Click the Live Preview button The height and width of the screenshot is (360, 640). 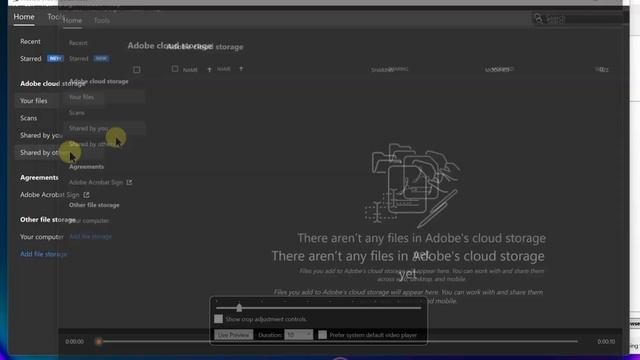(233, 335)
